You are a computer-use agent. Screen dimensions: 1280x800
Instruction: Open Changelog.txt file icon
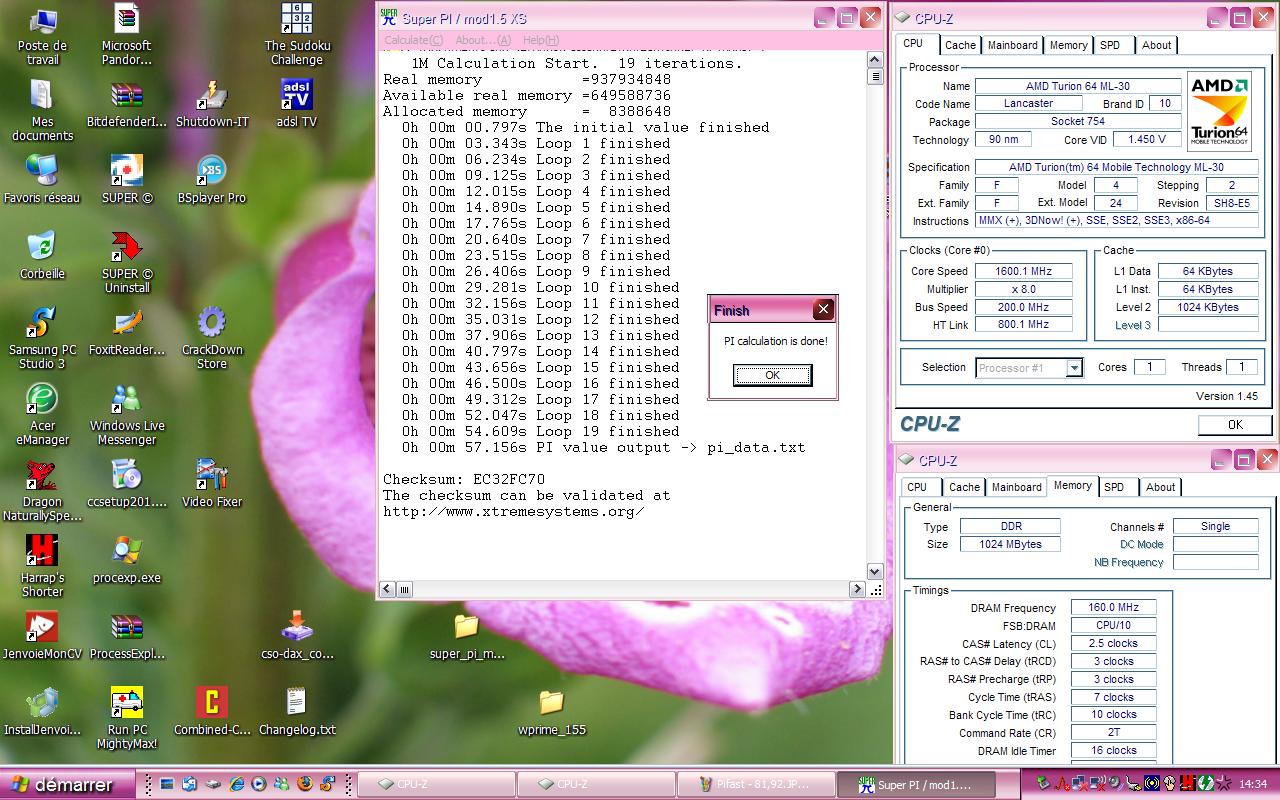(x=297, y=712)
